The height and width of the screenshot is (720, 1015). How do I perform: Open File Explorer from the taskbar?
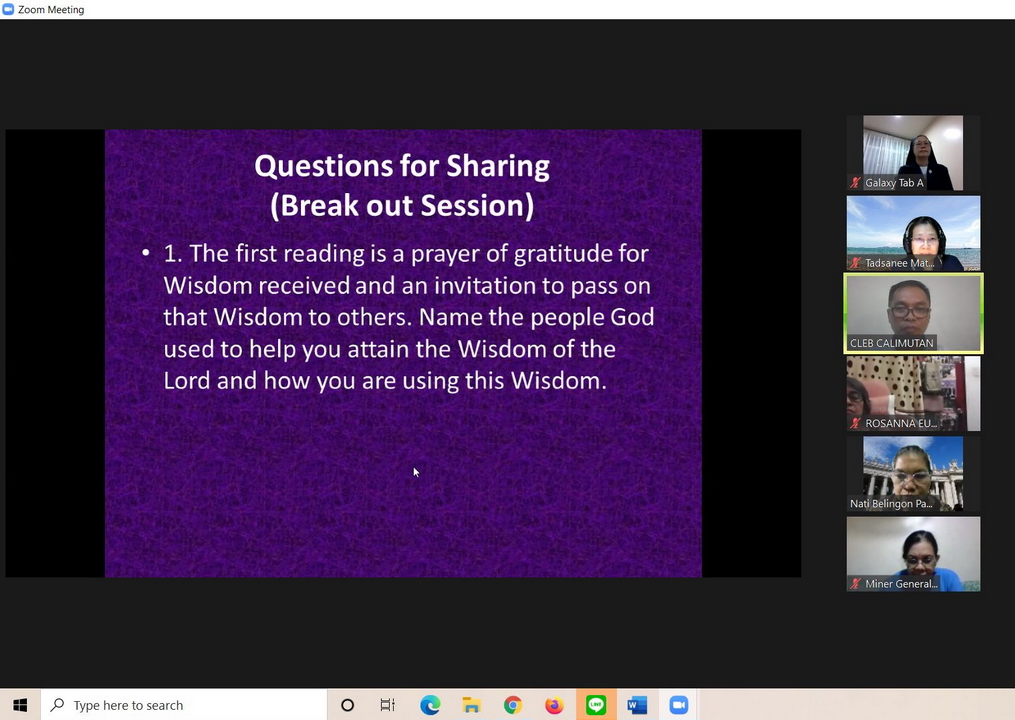point(471,705)
